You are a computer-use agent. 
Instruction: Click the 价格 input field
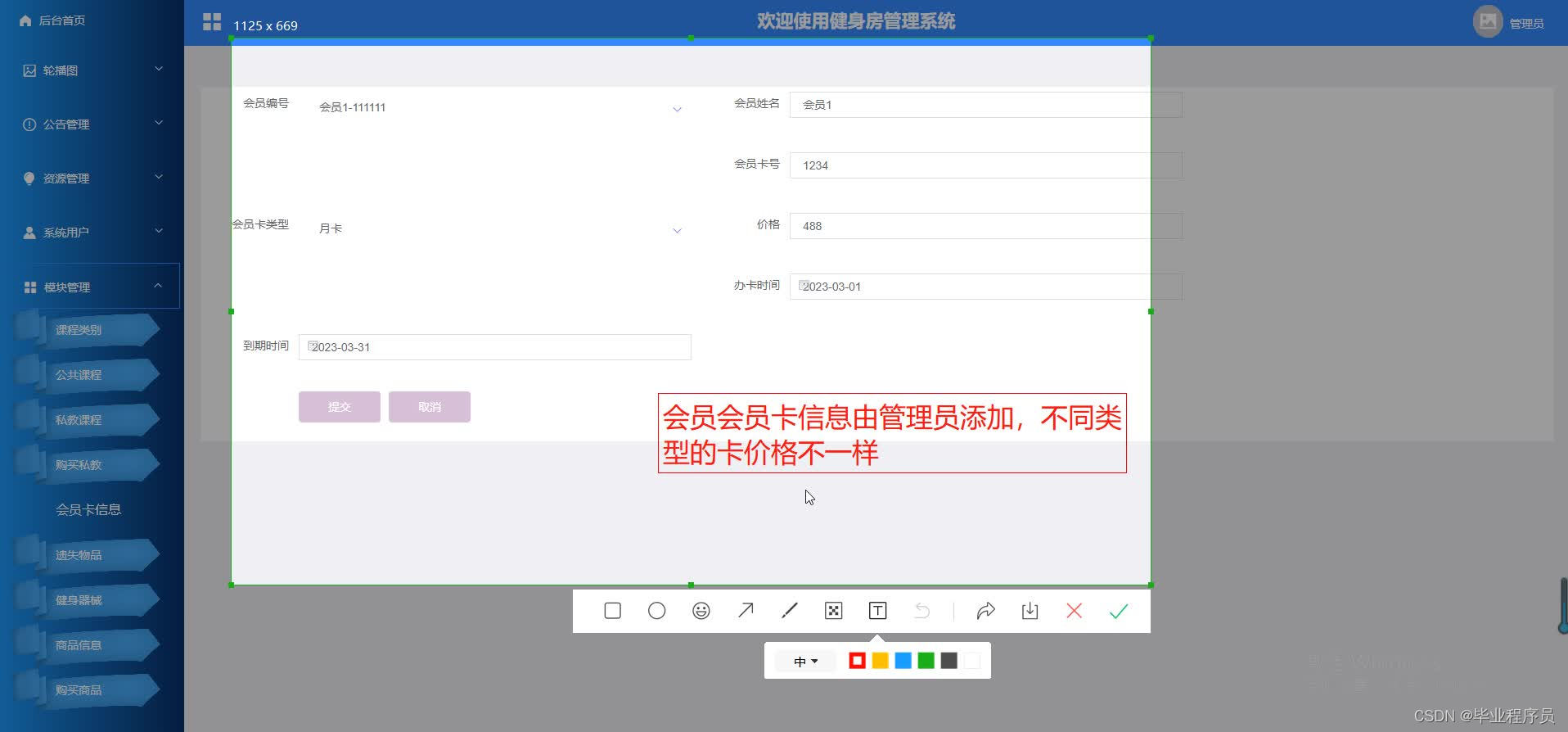(x=985, y=226)
